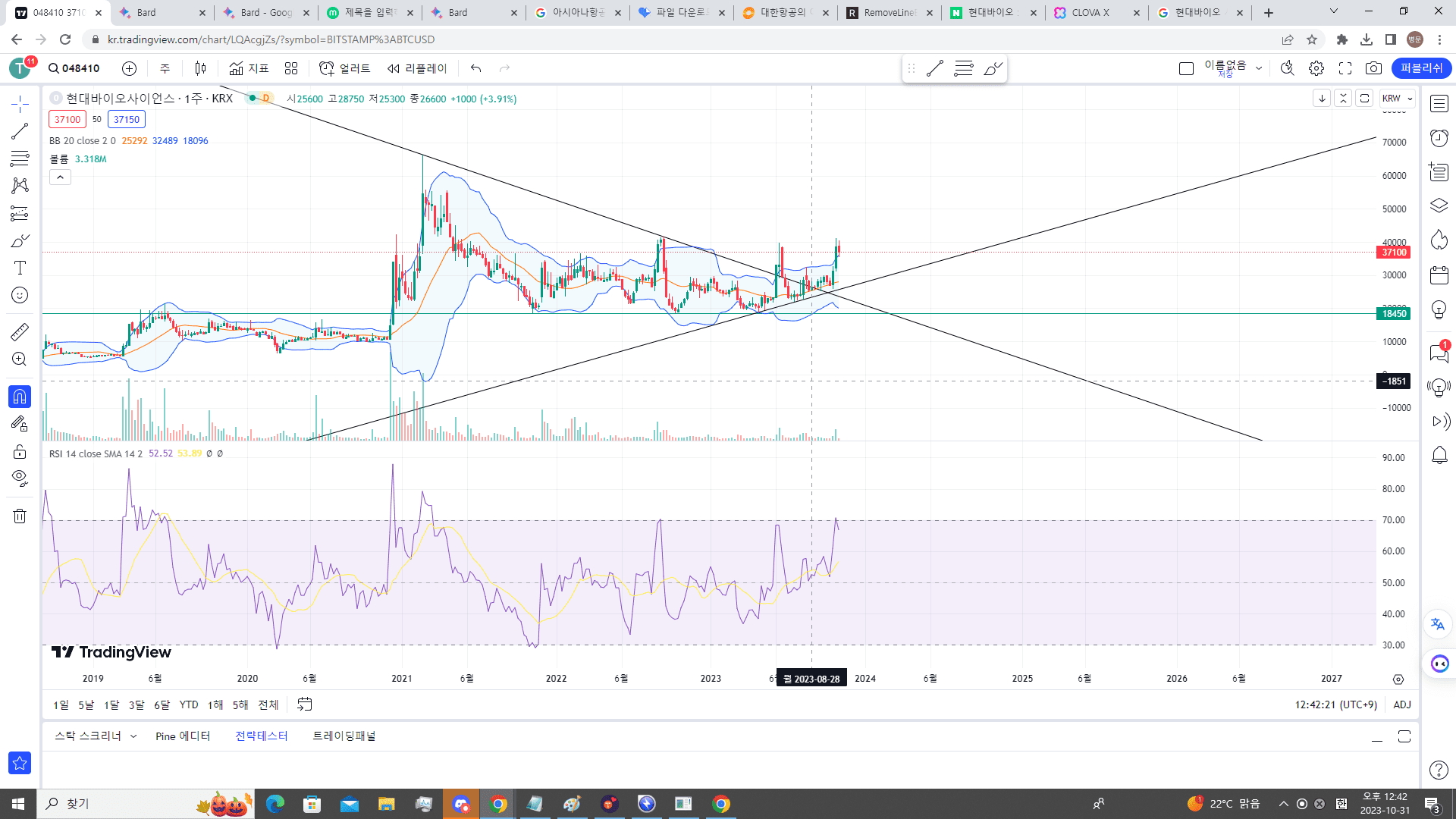Viewport: 1456px width, 819px height.
Task: Select the 1일 time range
Action: click(61, 705)
